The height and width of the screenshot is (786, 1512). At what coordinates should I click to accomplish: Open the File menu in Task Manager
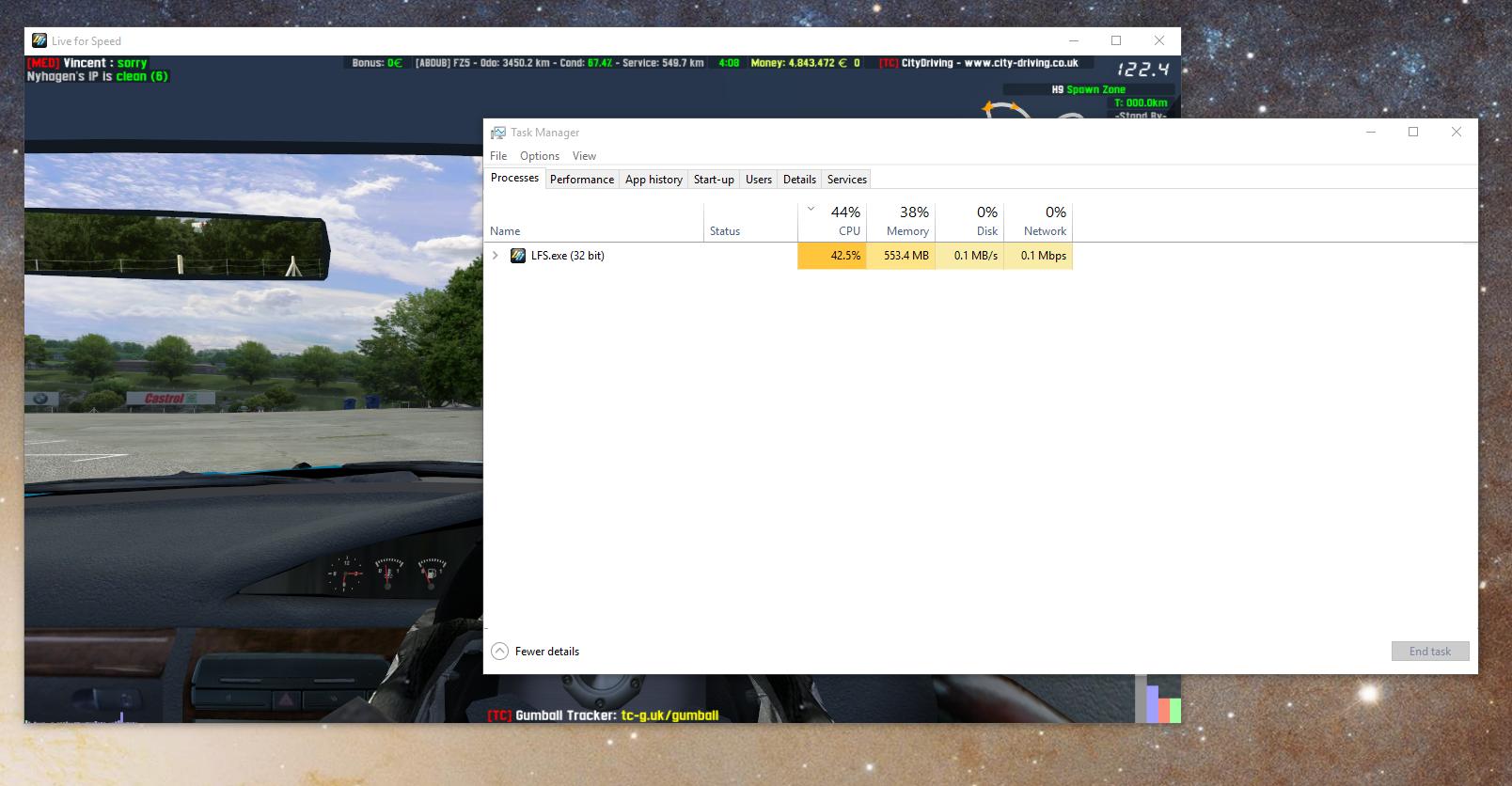(x=498, y=156)
